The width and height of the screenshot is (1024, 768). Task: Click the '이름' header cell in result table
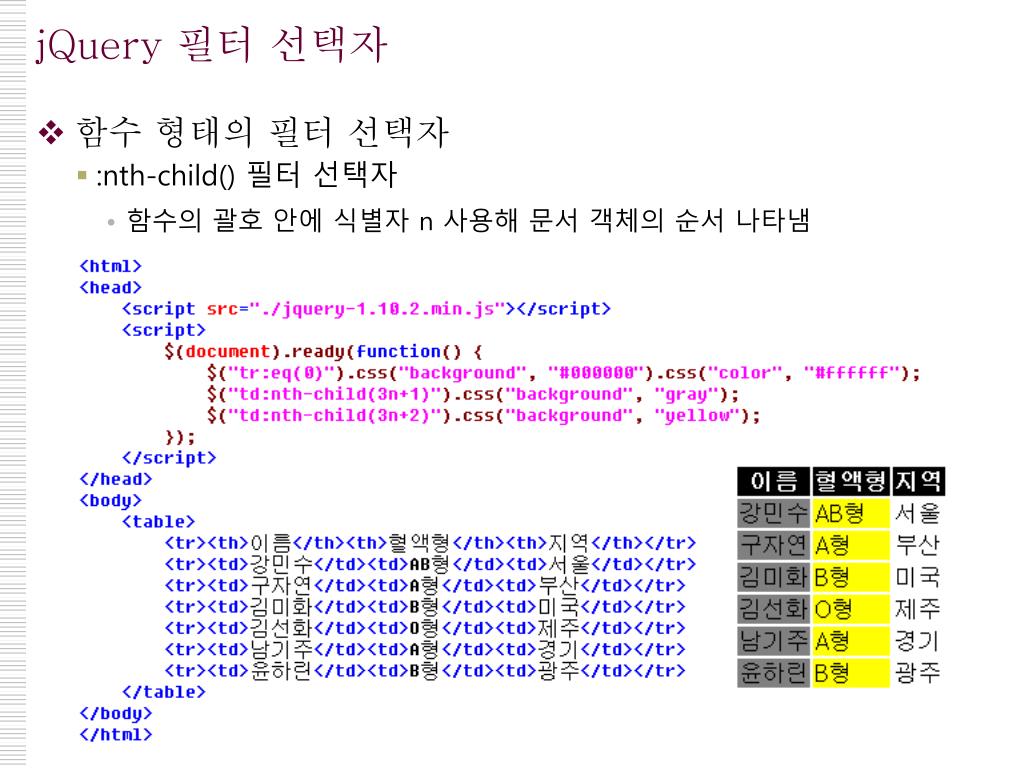pyautogui.click(x=774, y=481)
